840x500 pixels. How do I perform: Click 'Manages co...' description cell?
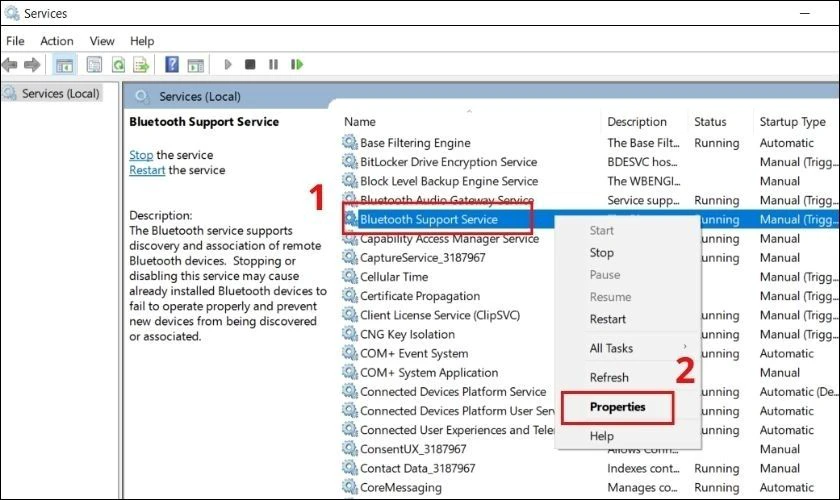pos(642,487)
